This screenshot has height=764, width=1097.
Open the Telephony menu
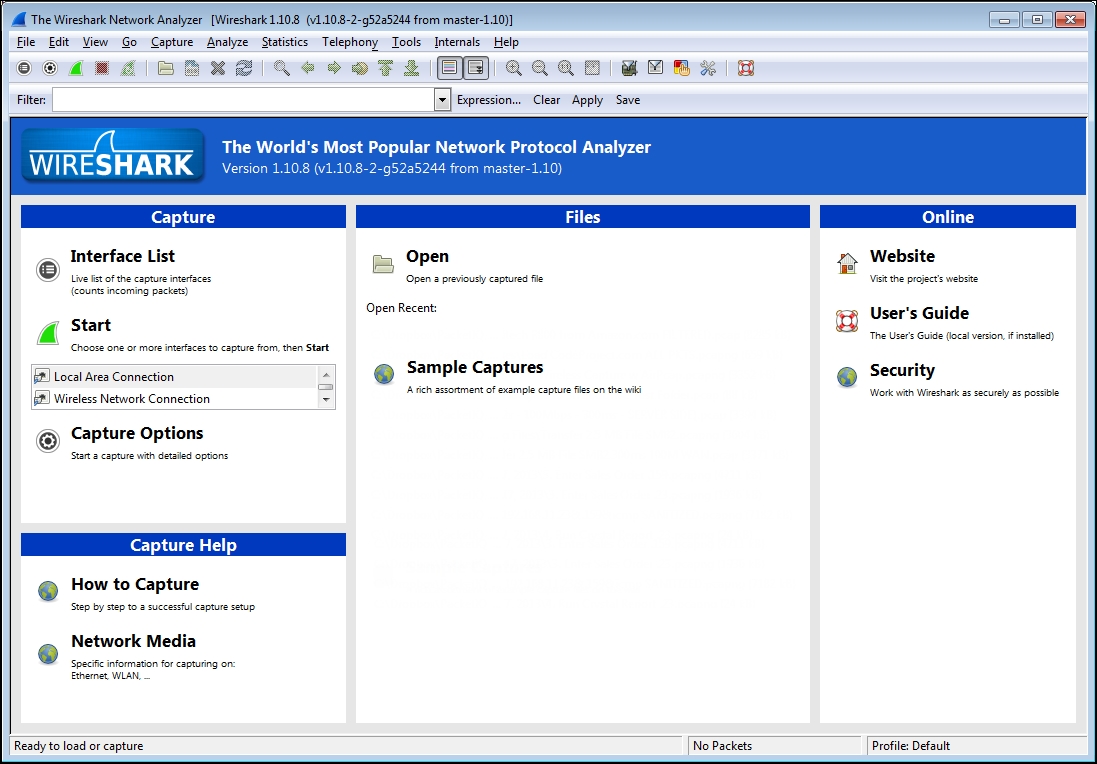pos(350,42)
